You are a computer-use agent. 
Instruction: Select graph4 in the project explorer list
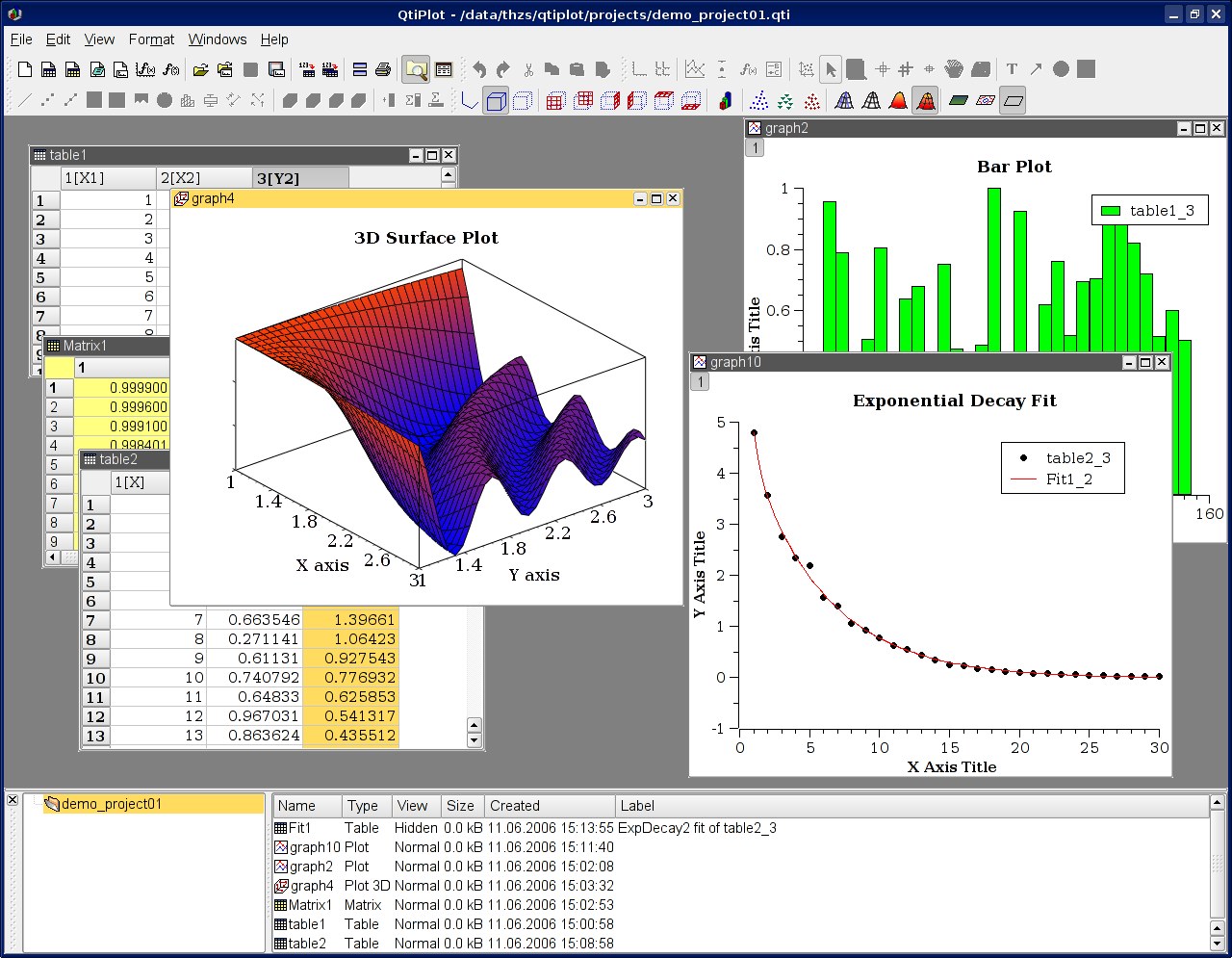311,886
